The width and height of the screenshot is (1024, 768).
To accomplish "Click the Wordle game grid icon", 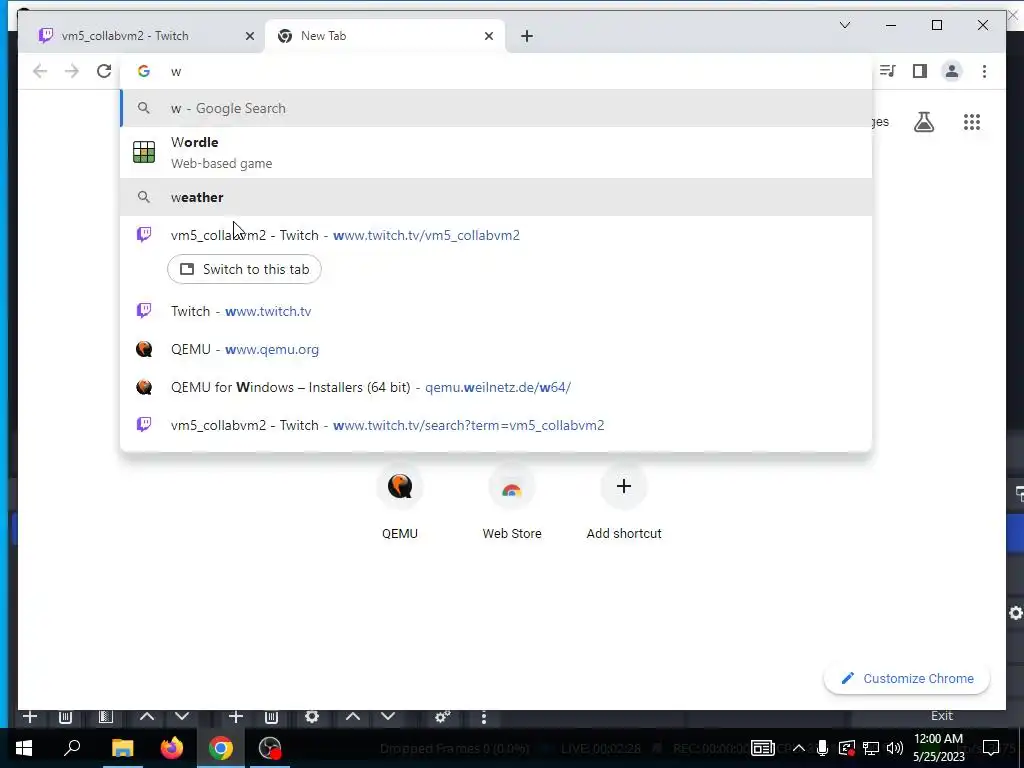I will (144, 152).
